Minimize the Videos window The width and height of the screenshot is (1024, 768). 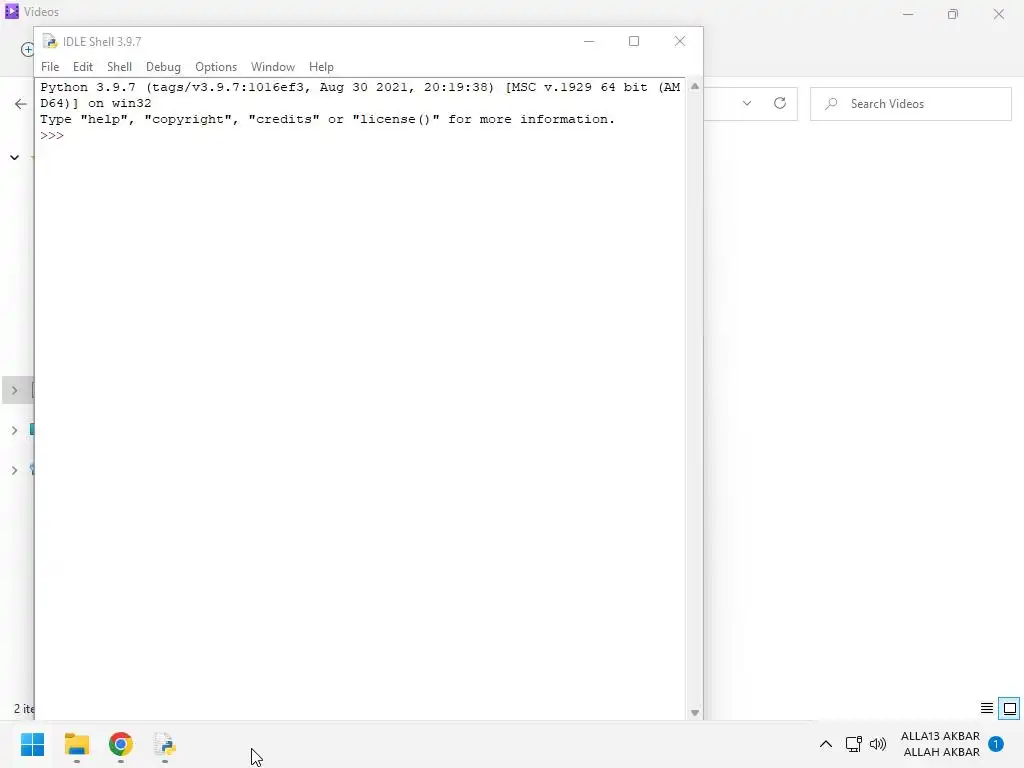[908, 14]
